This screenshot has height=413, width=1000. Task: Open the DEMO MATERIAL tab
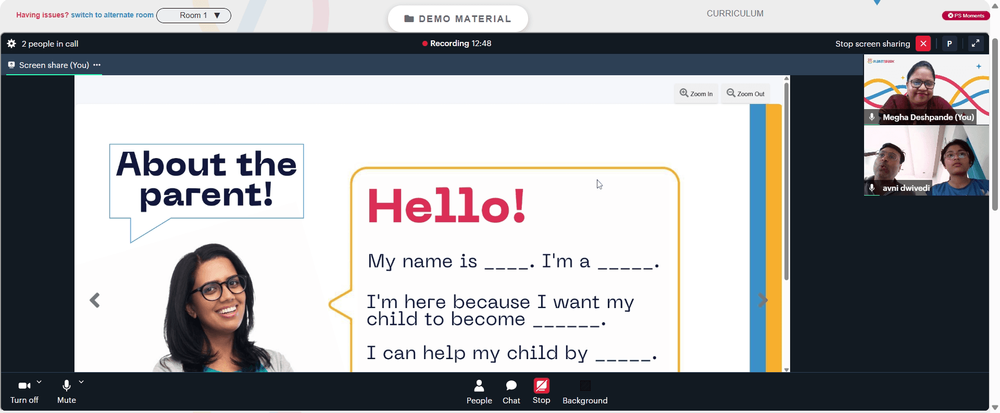pos(458,18)
